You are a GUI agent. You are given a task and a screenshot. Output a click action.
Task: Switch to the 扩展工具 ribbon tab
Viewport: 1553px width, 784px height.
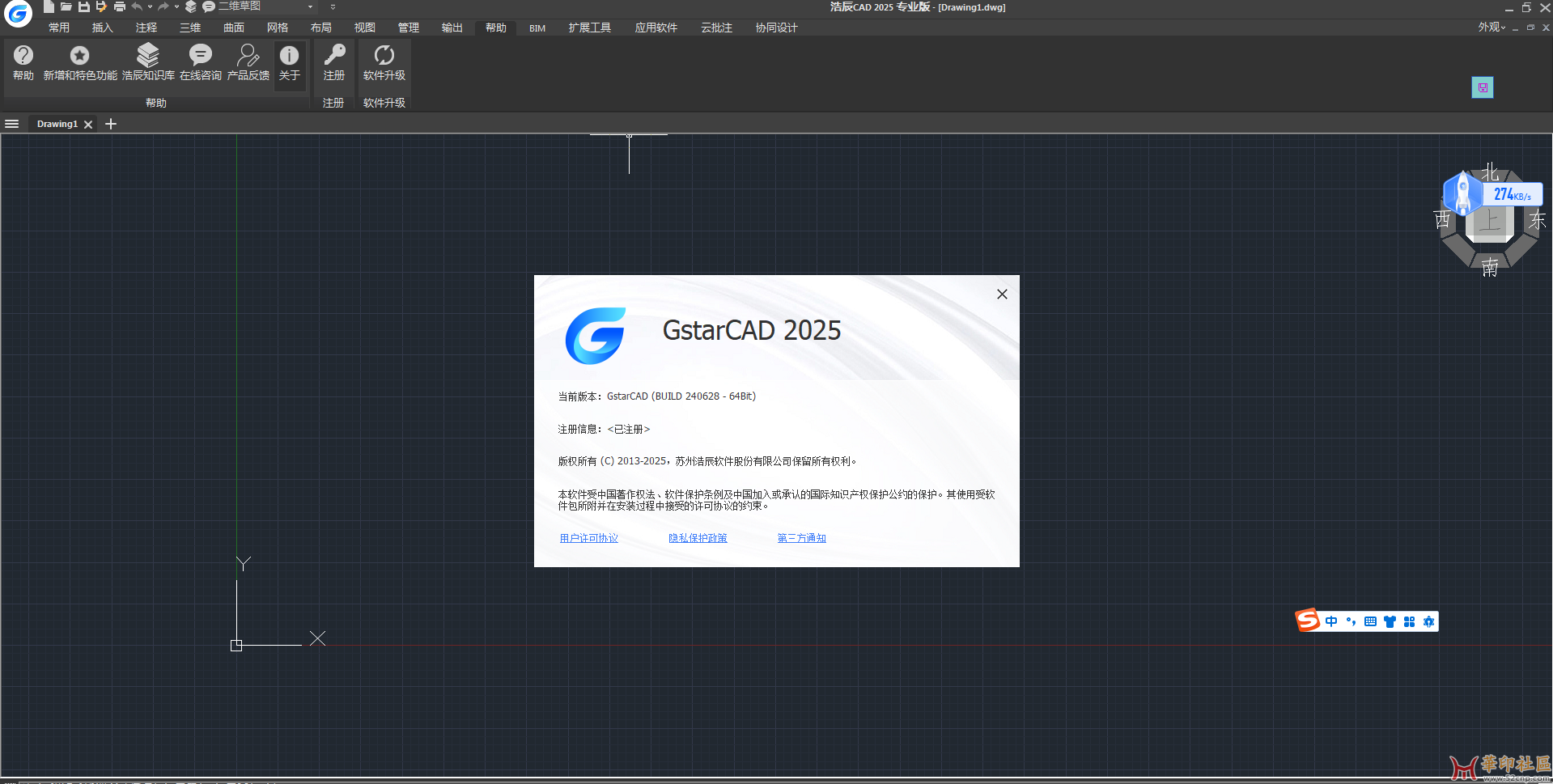590,28
